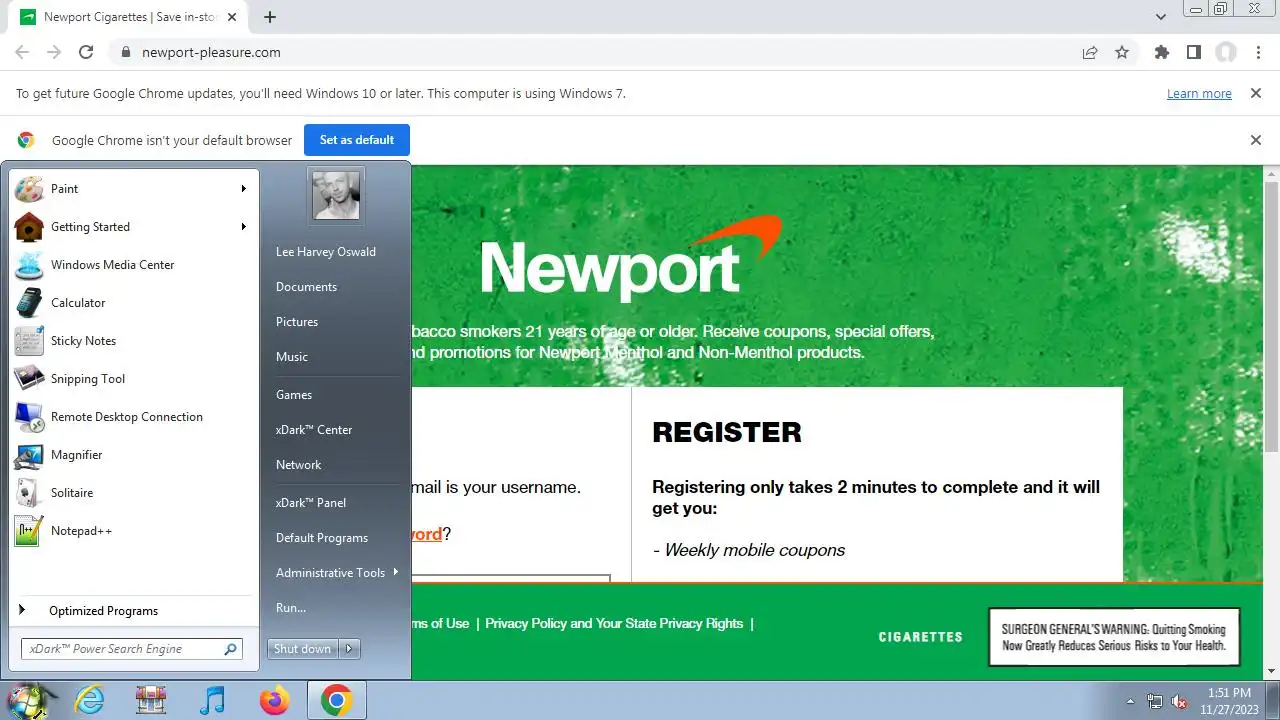Viewport: 1280px width, 720px height.
Task: Dismiss the default browser bar
Action: tap(1256, 140)
